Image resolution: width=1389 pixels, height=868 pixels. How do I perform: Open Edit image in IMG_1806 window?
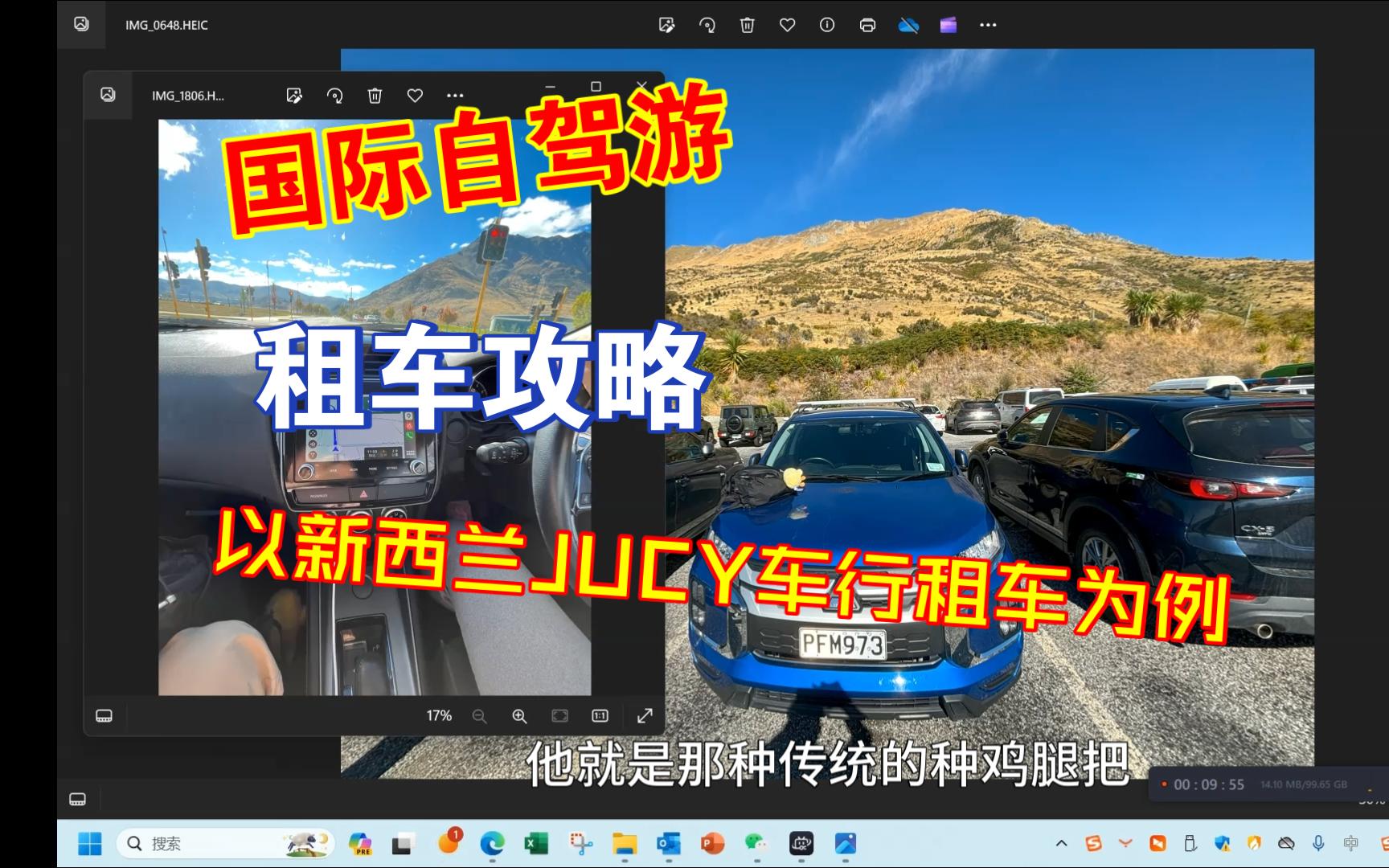click(294, 96)
